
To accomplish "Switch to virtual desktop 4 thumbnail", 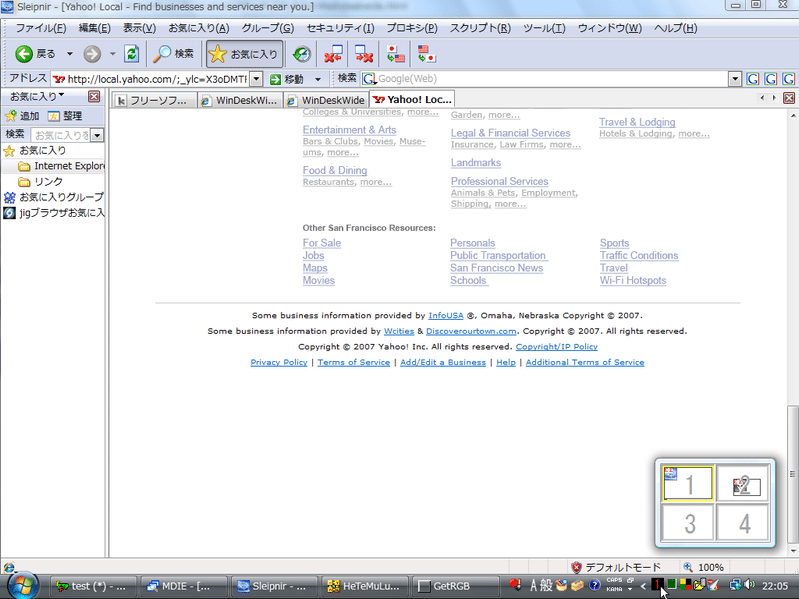I will [742, 523].
